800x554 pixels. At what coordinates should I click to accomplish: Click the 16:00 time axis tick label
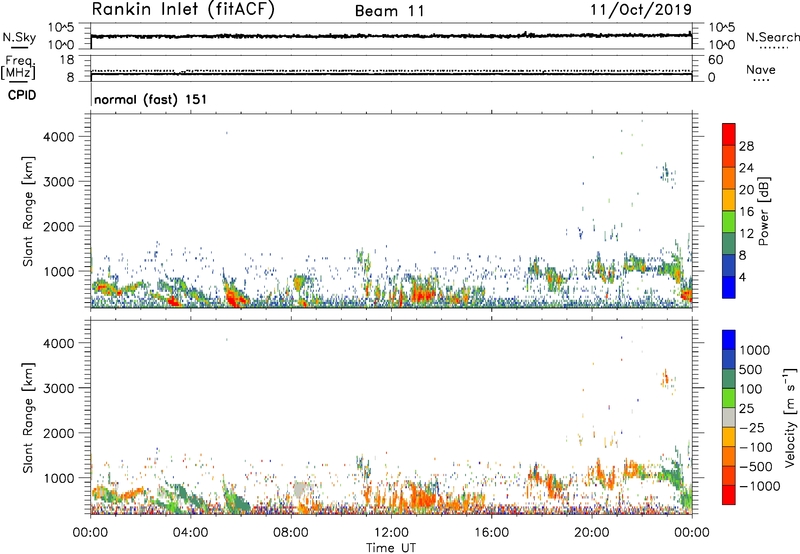tap(491, 533)
